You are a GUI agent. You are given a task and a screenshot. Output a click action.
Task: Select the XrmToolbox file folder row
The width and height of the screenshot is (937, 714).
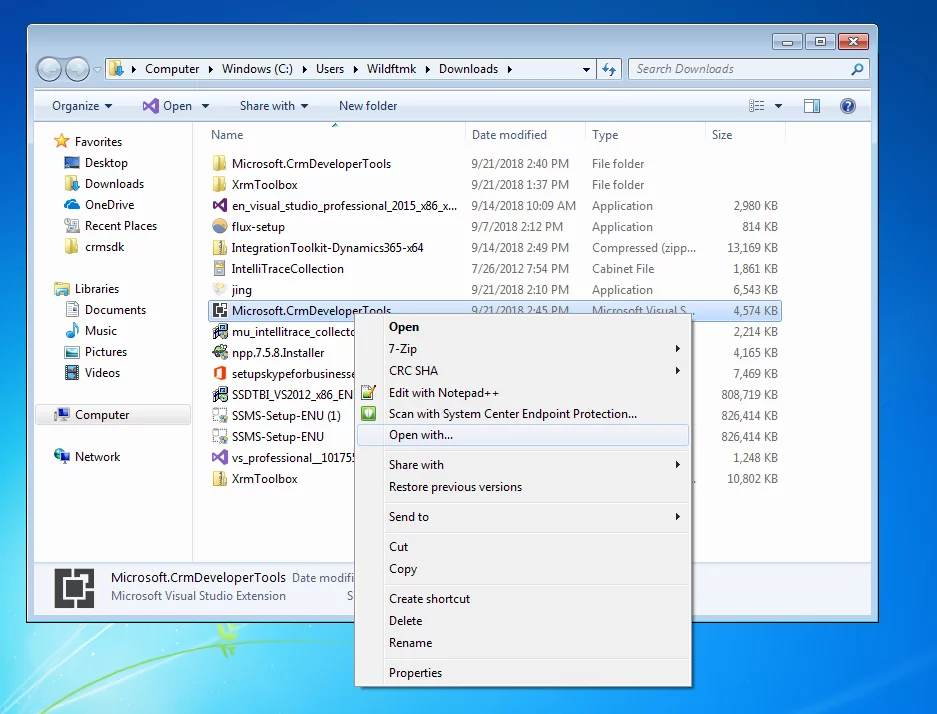coord(495,185)
